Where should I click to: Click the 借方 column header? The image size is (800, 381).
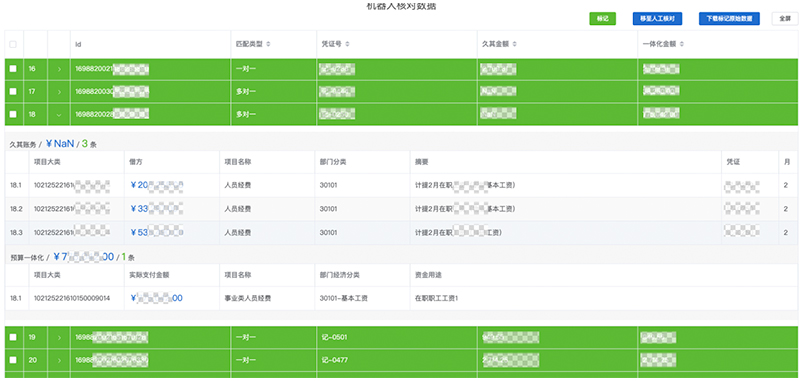136,162
